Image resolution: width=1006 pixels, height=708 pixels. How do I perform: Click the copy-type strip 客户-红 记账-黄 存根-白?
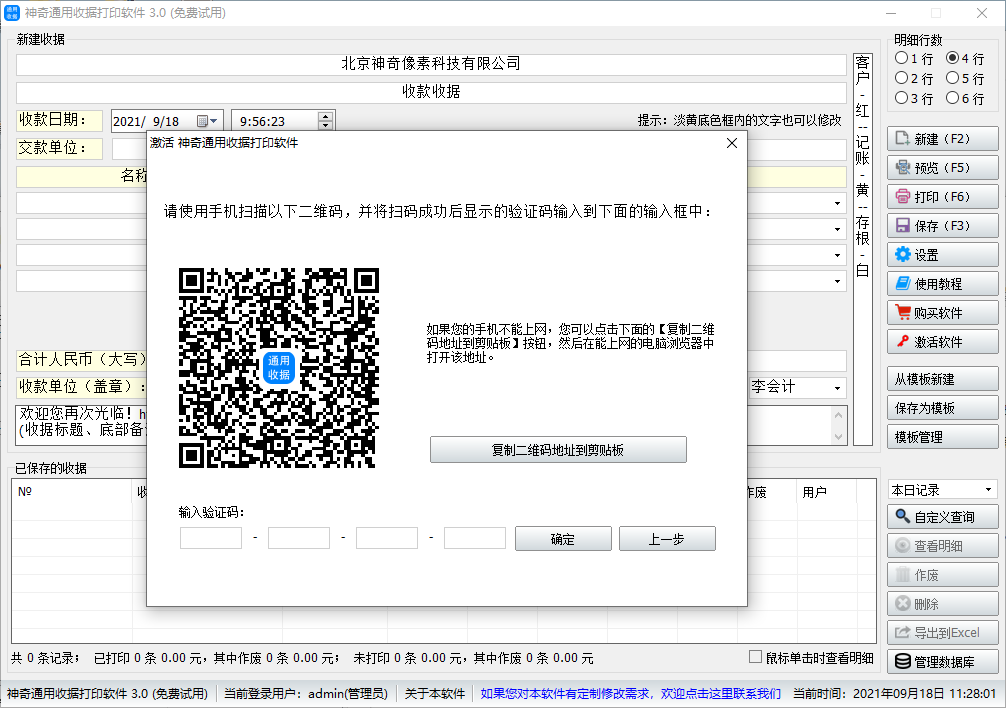point(862,249)
